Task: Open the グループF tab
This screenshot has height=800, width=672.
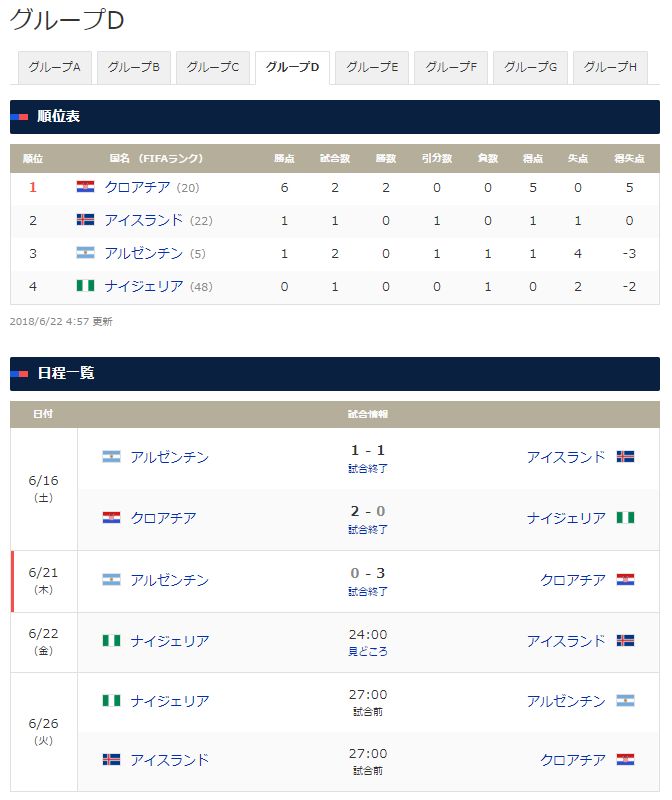Action: pos(451,67)
